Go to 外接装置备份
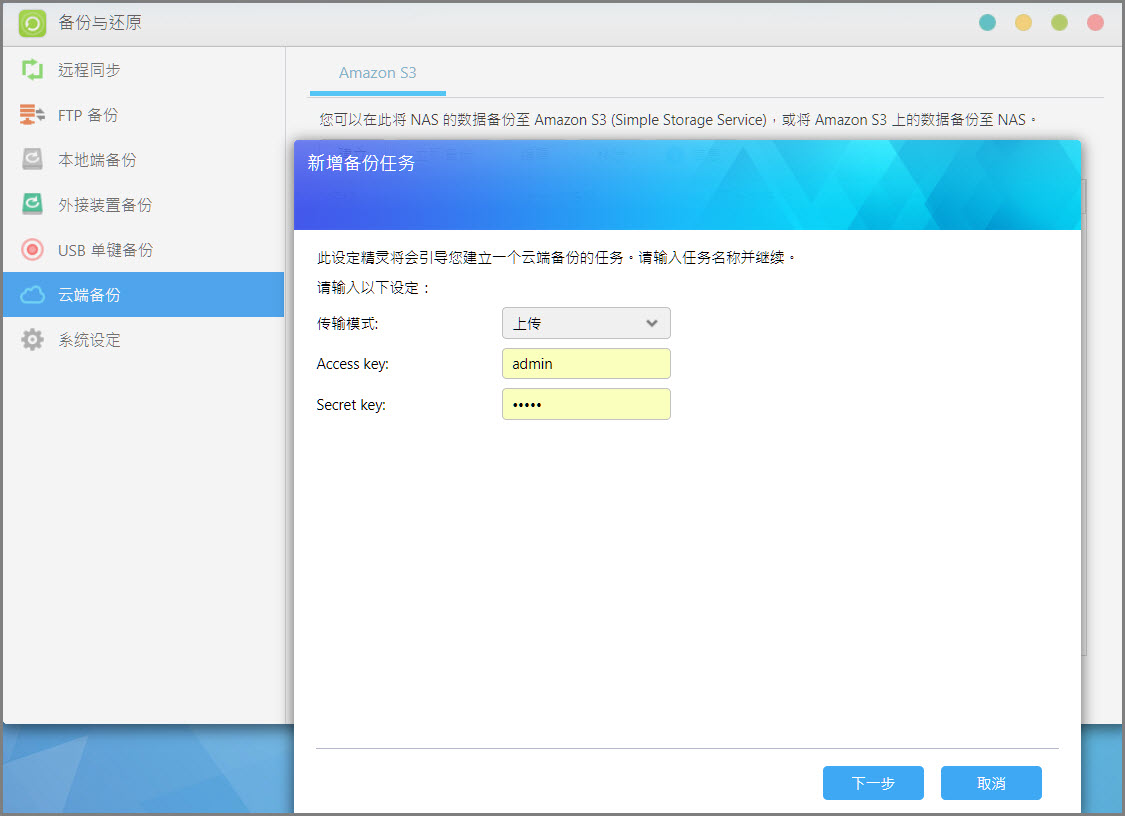This screenshot has width=1125, height=816. 143,205
